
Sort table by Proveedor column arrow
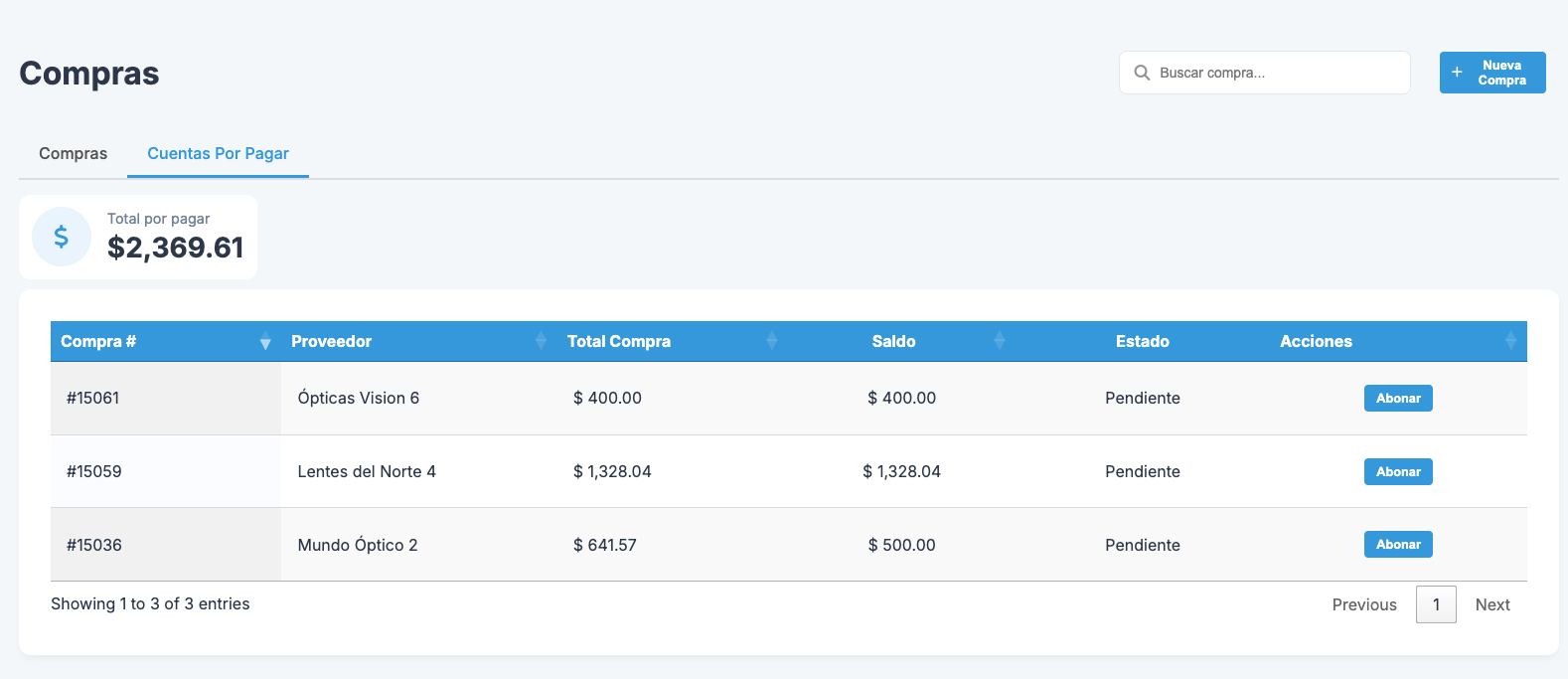tap(541, 341)
